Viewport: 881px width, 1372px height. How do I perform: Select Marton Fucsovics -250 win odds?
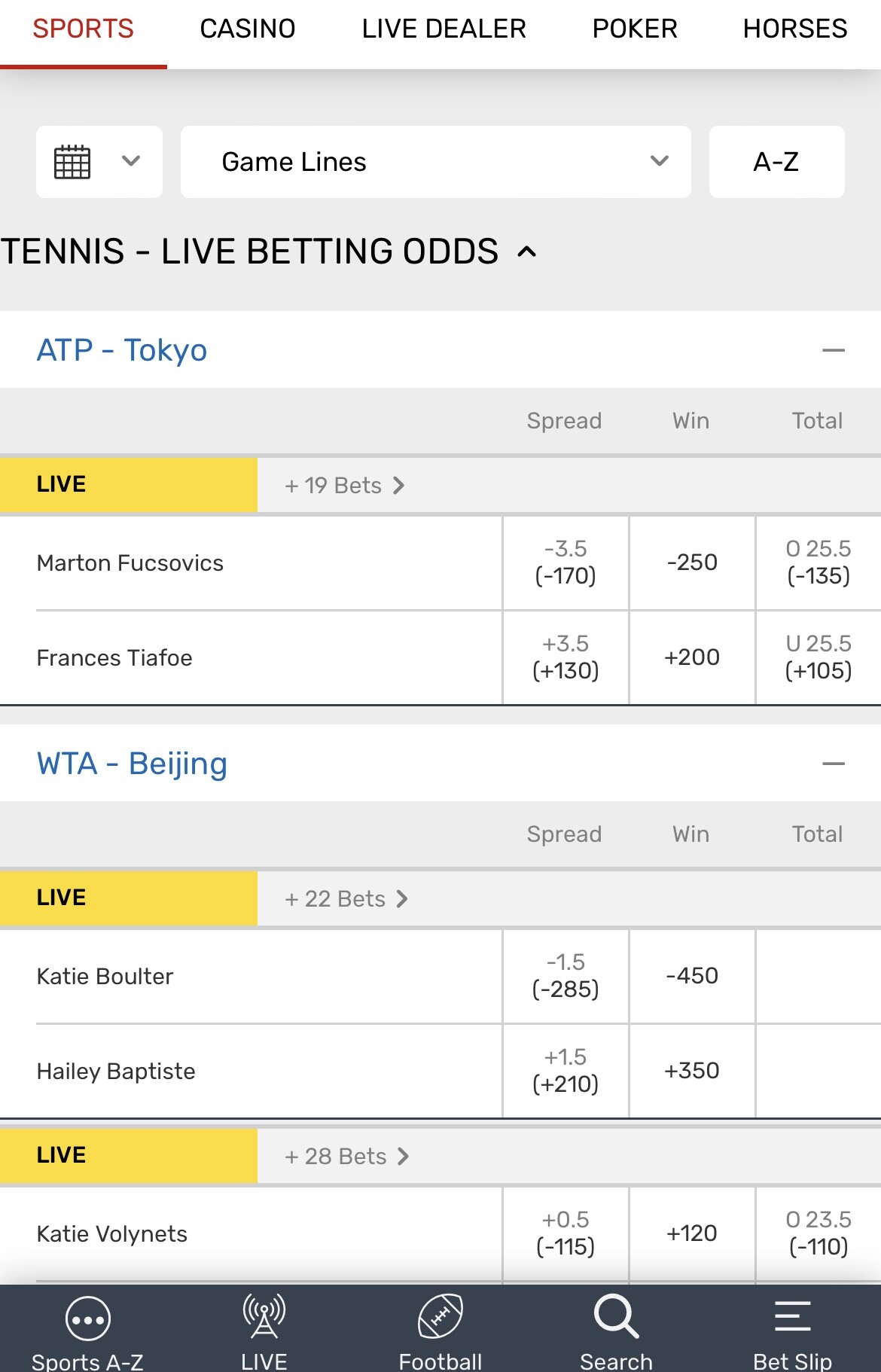pos(692,563)
